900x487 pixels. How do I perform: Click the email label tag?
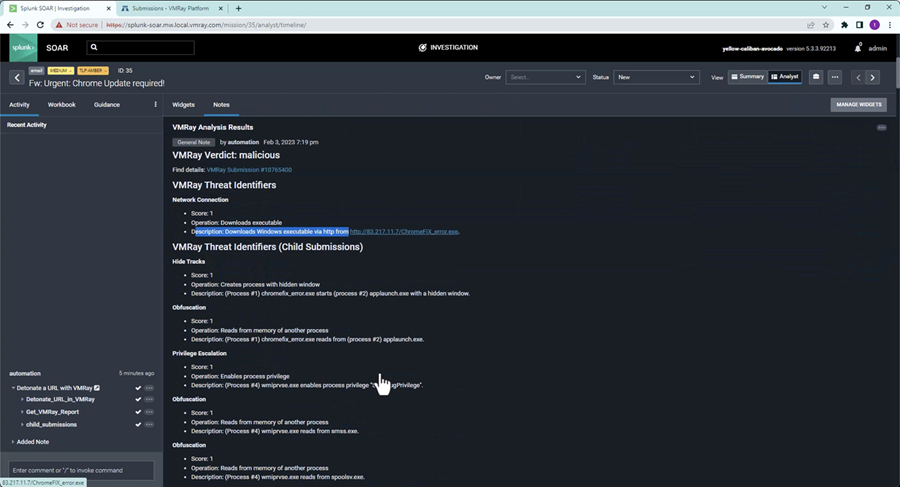pyautogui.click(x=36, y=71)
